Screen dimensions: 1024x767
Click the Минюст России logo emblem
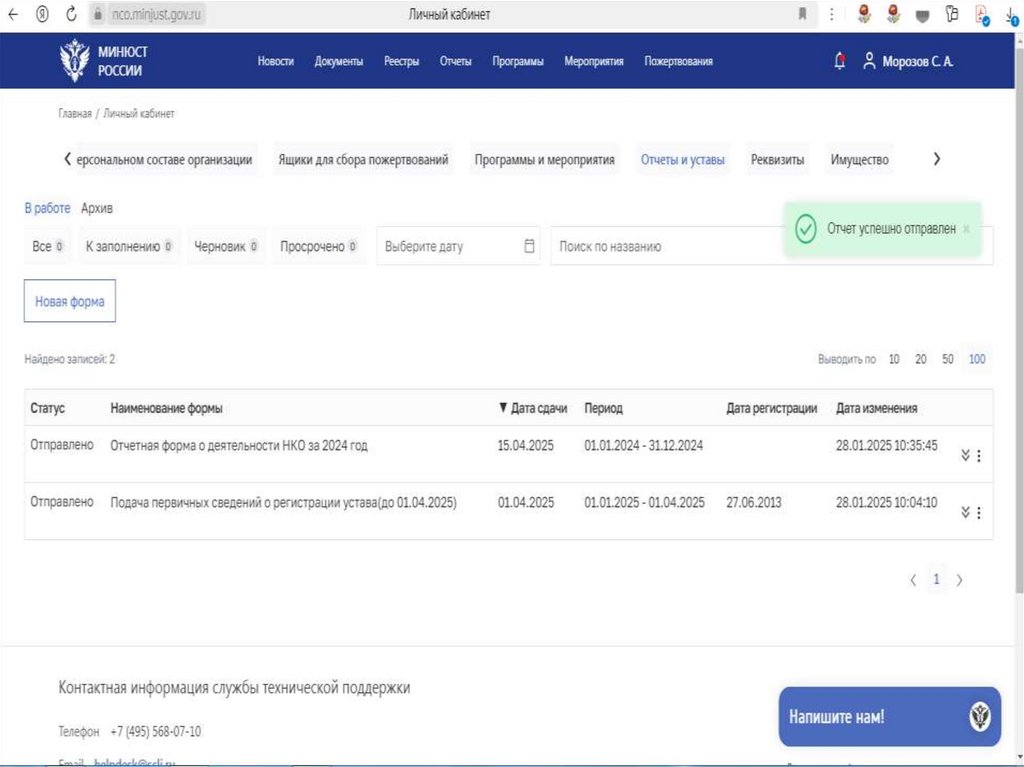click(x=75, y=60)
